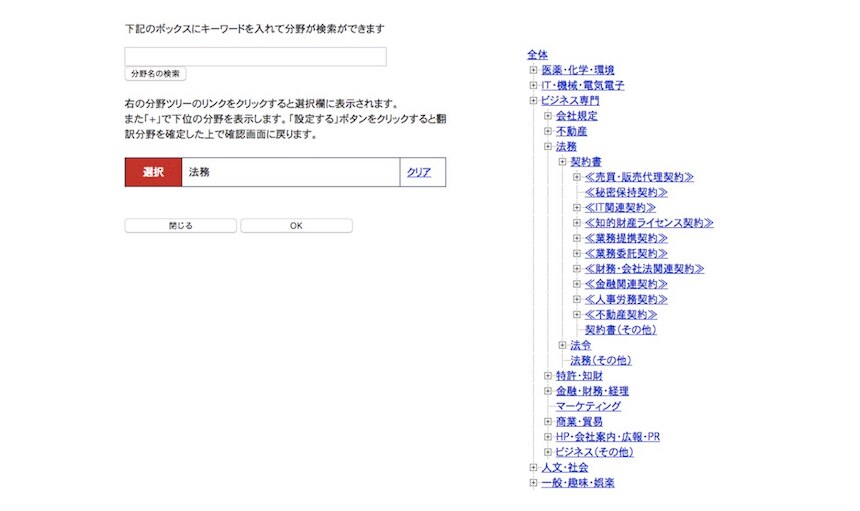860x511 pixels.
Task: Choose the 契約書(その他) link
Action: [620, 329]
